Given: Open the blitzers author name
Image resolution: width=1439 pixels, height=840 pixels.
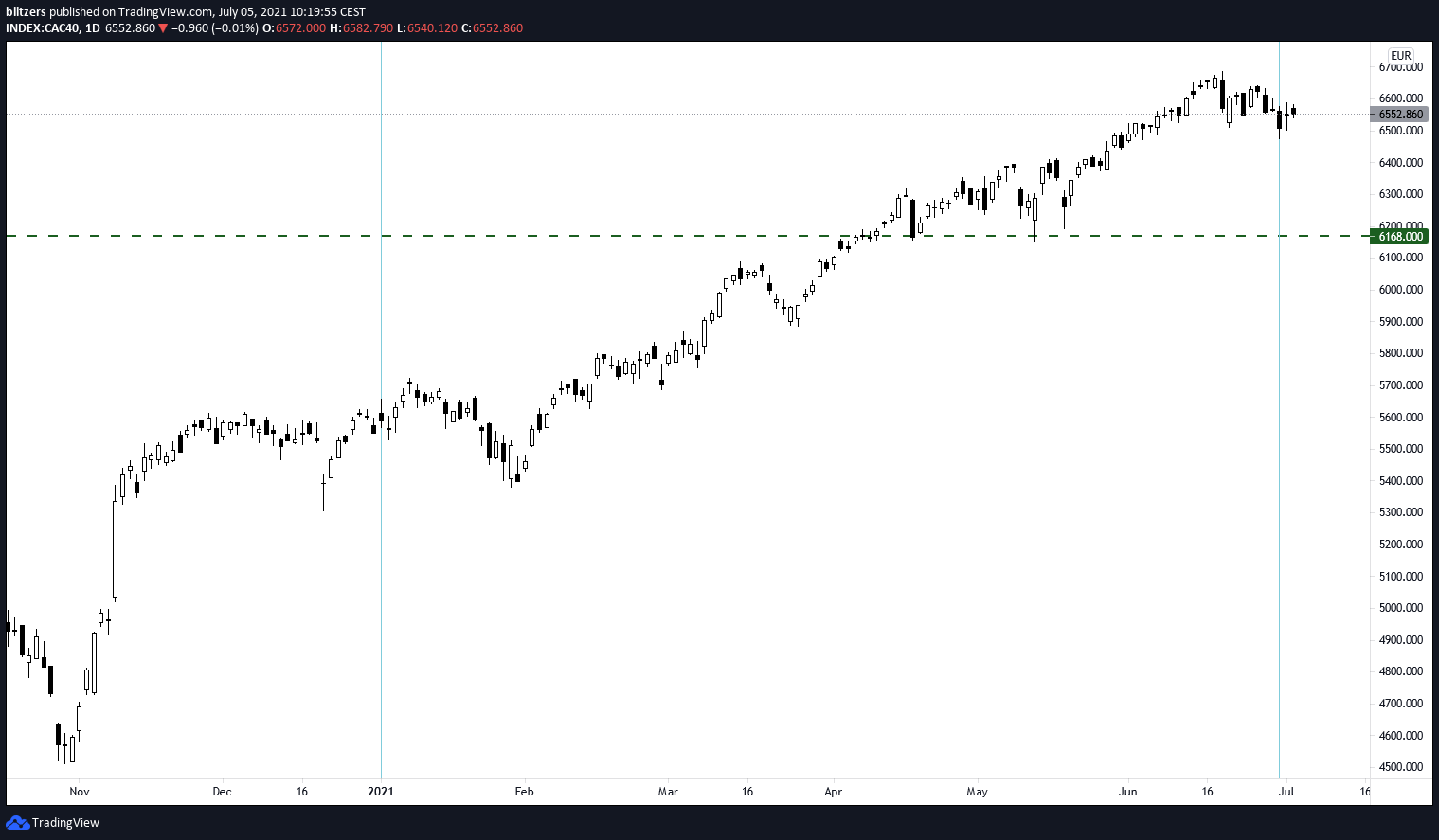Looking at the screenshot, I should (26, 12).
